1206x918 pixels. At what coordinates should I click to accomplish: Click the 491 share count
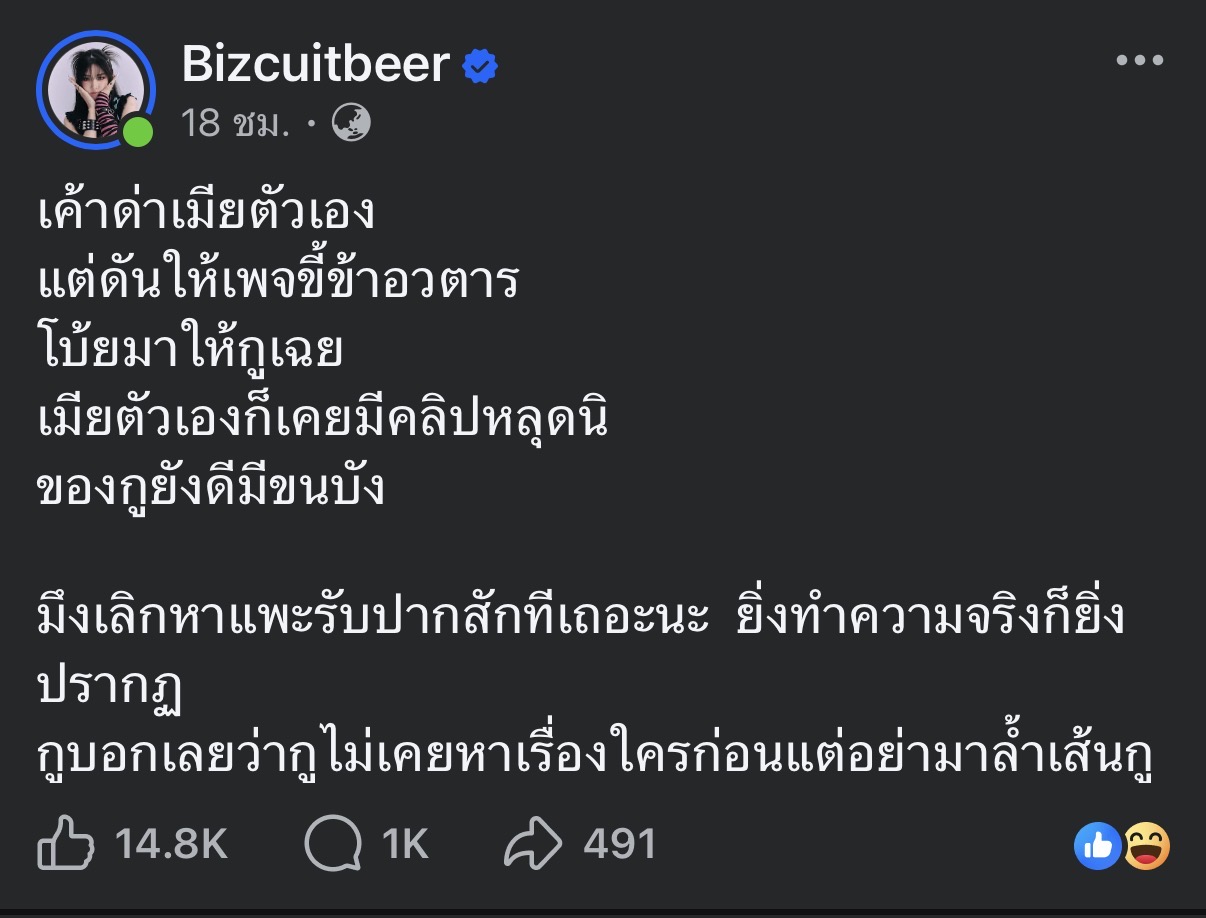pyautogui.click(x=620, y=845)
